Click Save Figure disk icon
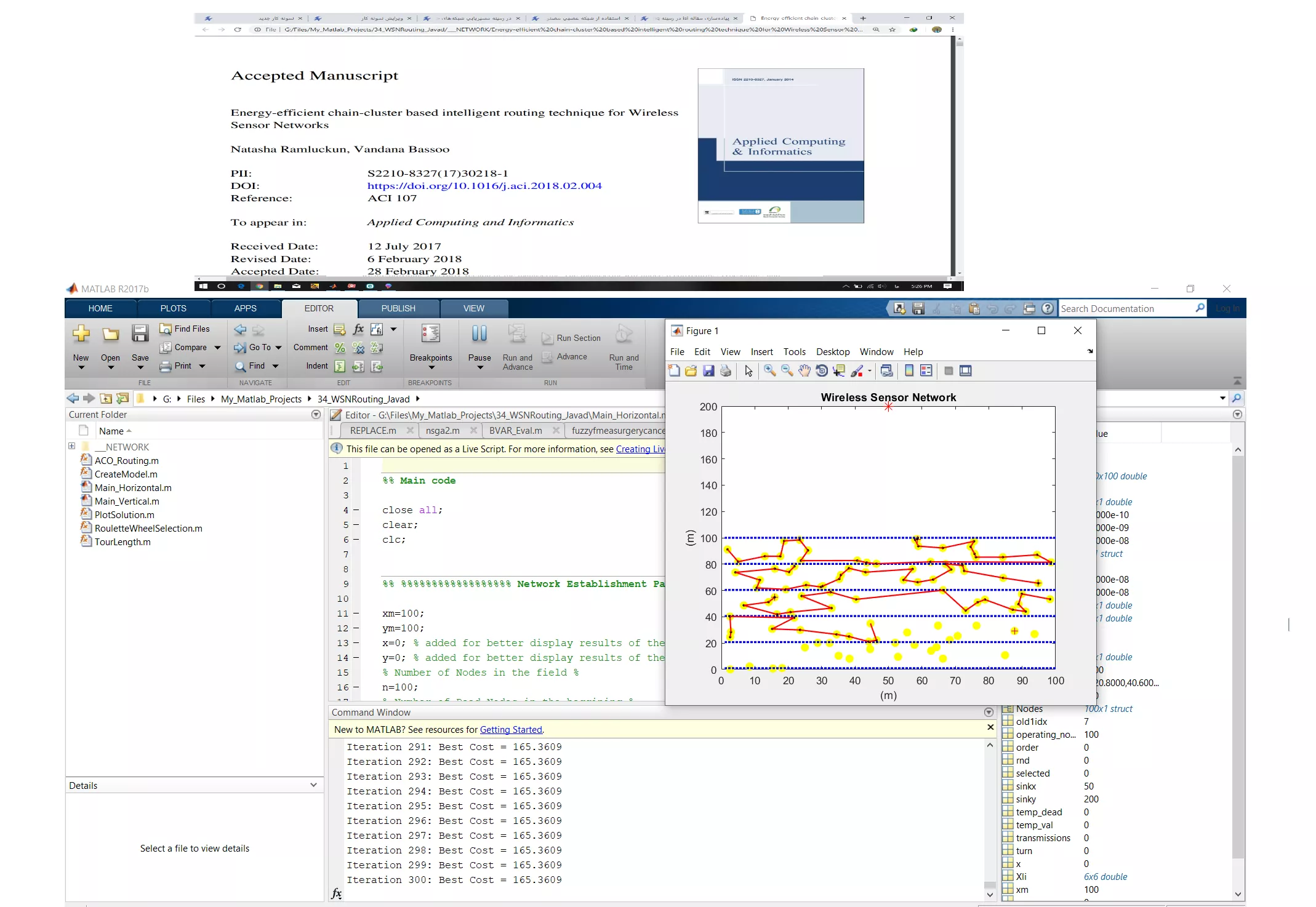 708,370
